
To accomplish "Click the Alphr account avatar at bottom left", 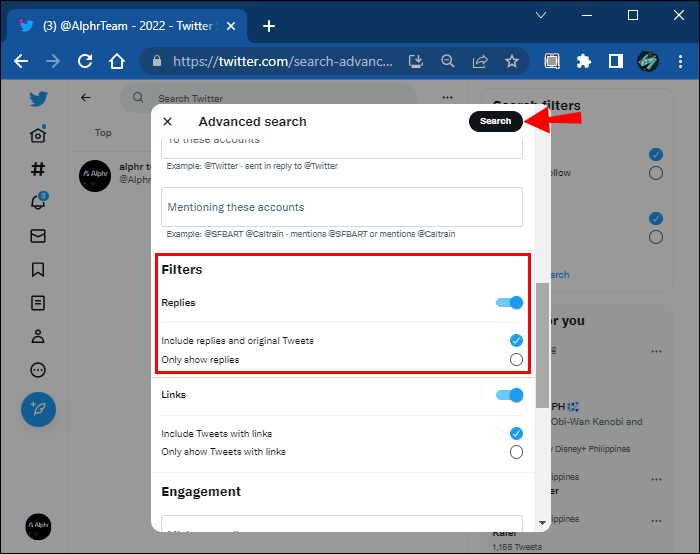I will tap(38, 526).
